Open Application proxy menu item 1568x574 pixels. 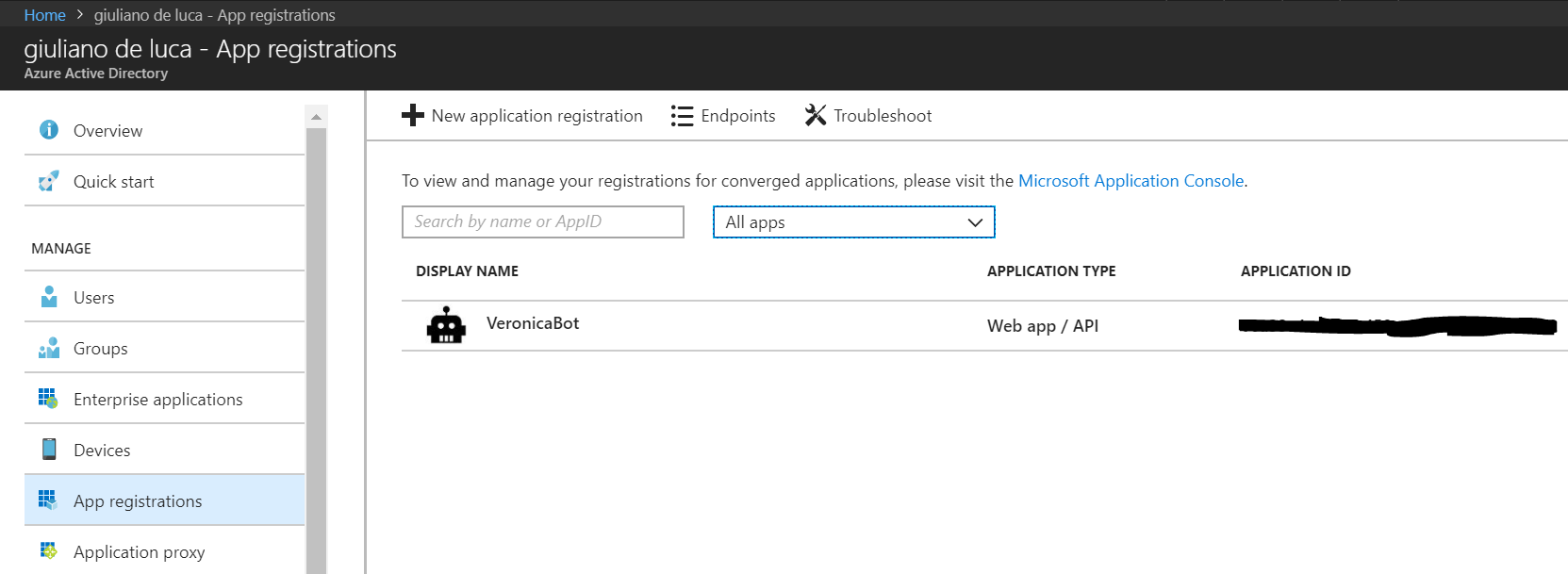[164, 551]
